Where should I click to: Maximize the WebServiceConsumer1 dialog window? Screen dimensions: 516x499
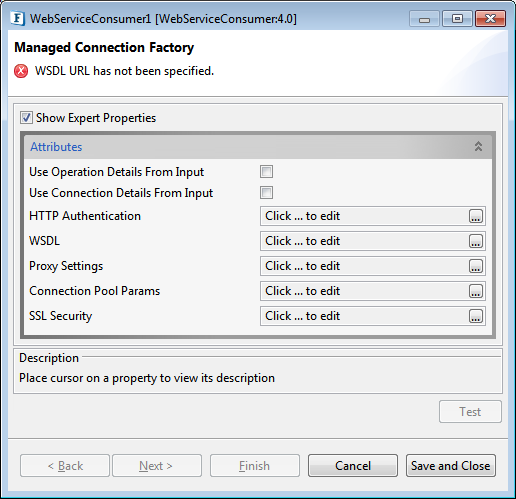click(457, 18)
